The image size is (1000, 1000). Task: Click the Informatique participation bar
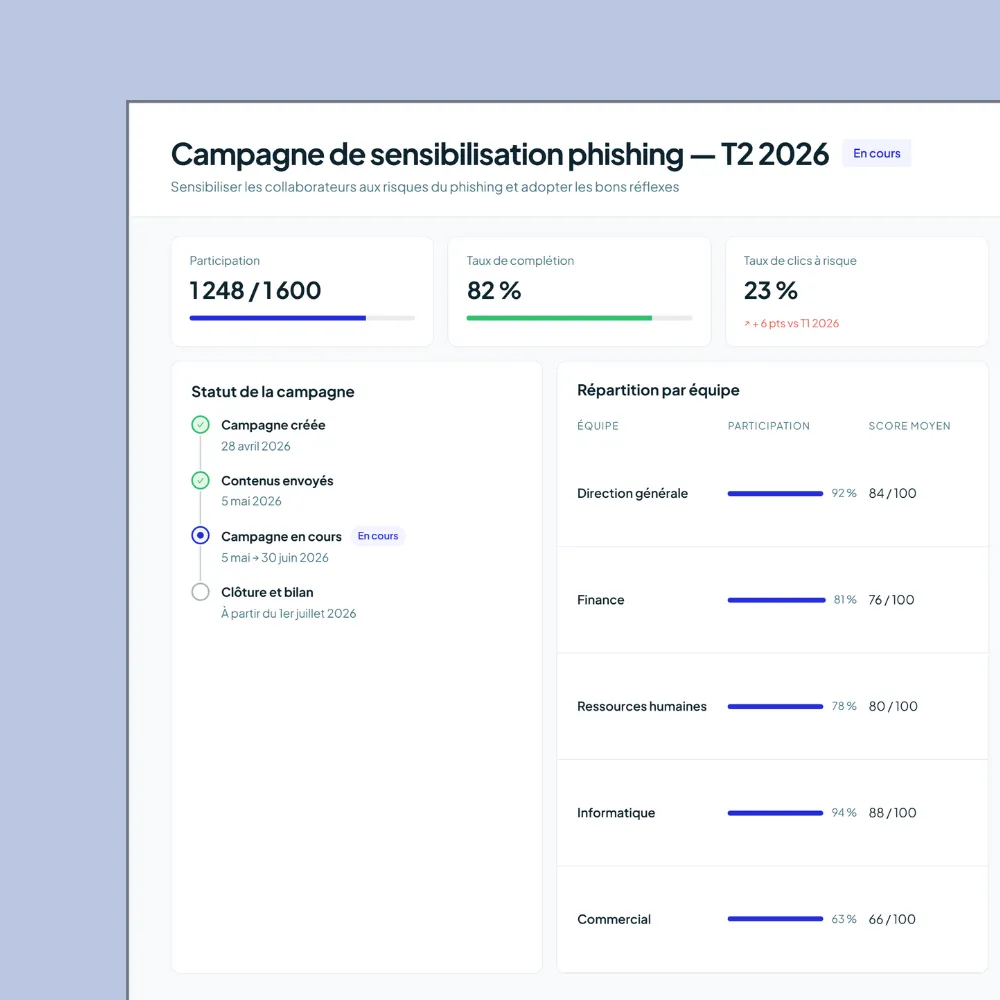click(x=776, y=813)
